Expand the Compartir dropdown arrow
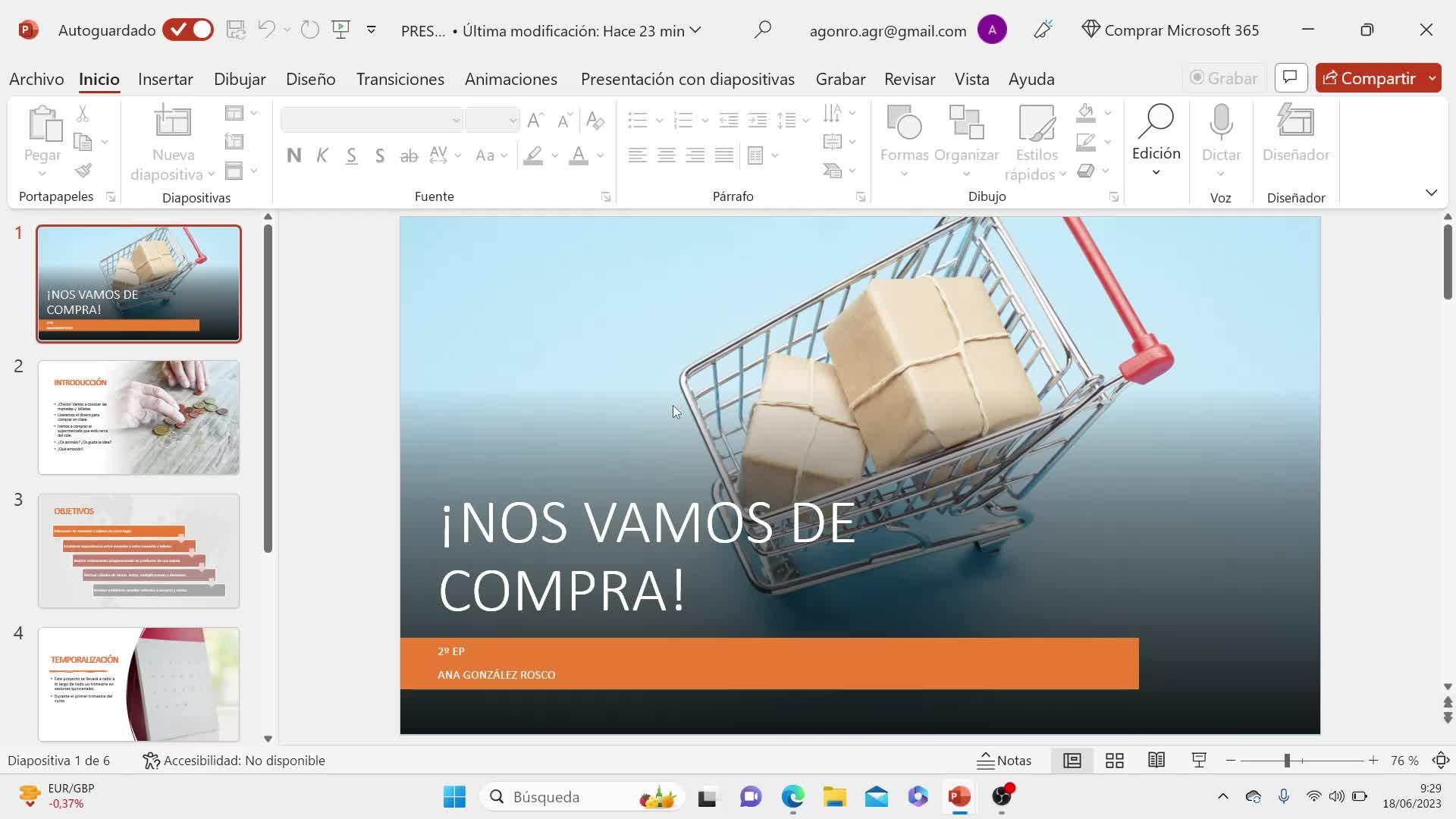1456x819 pixels. [1432, 78]
